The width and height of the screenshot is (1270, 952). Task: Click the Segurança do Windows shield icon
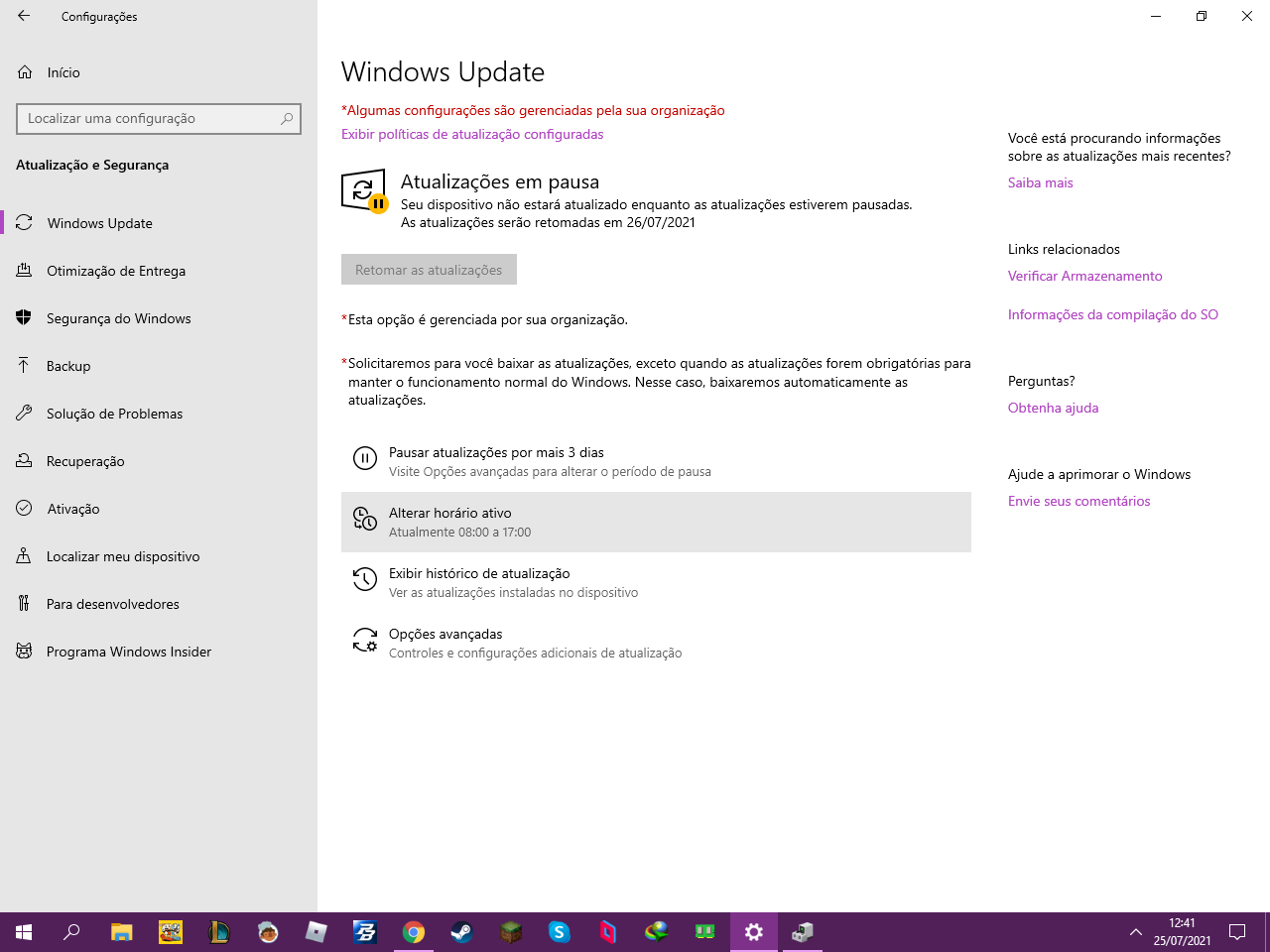[24, 318]
